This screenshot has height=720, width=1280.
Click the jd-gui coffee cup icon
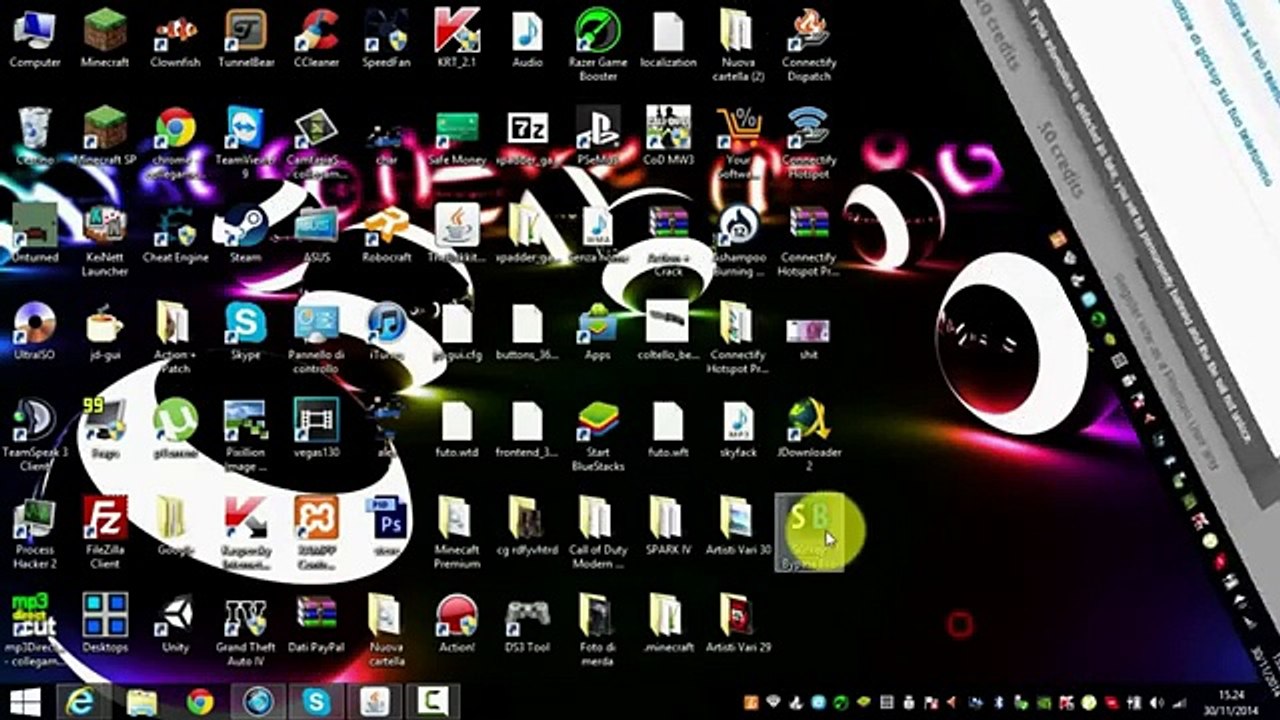105,331
